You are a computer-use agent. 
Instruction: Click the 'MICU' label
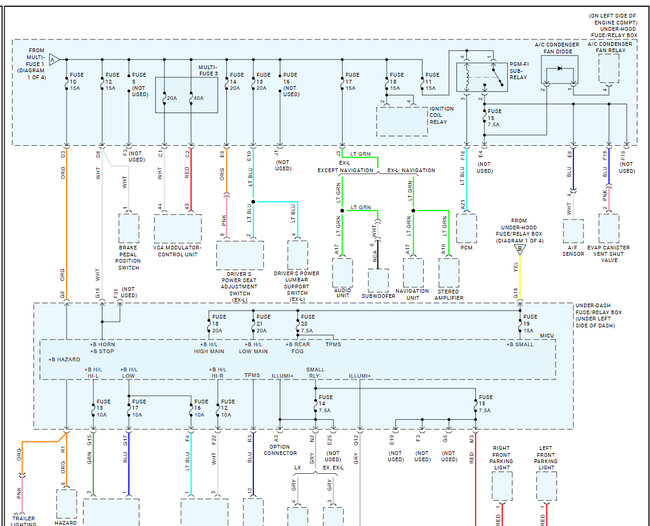[x=547, y=335]
